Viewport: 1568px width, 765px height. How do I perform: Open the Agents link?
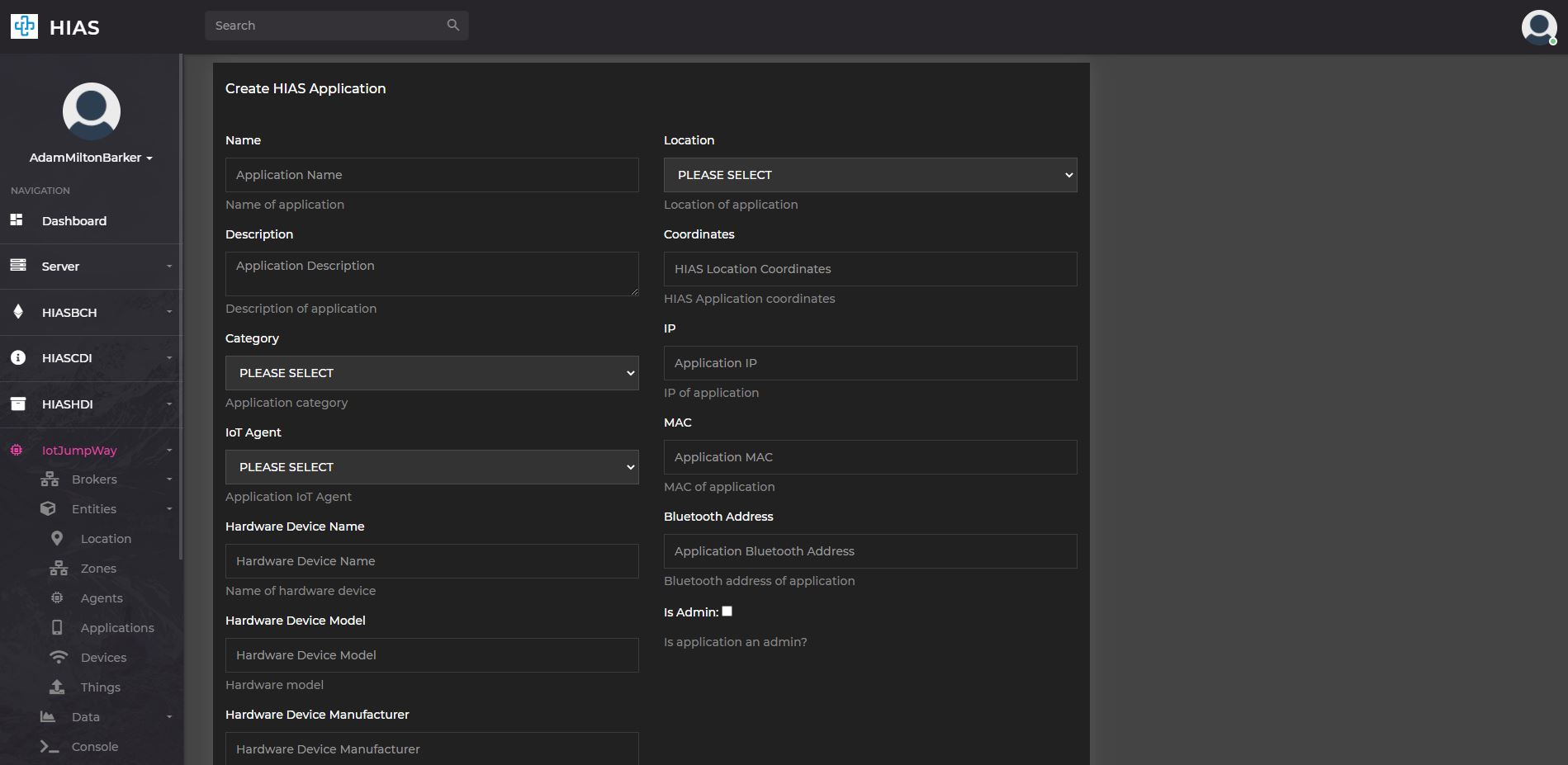[102, 598]
